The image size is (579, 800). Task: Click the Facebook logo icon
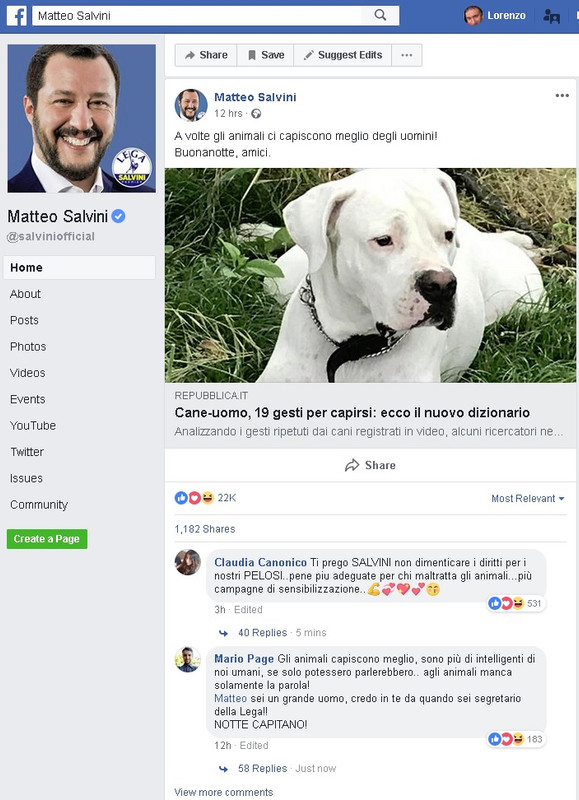pos(17,16)
